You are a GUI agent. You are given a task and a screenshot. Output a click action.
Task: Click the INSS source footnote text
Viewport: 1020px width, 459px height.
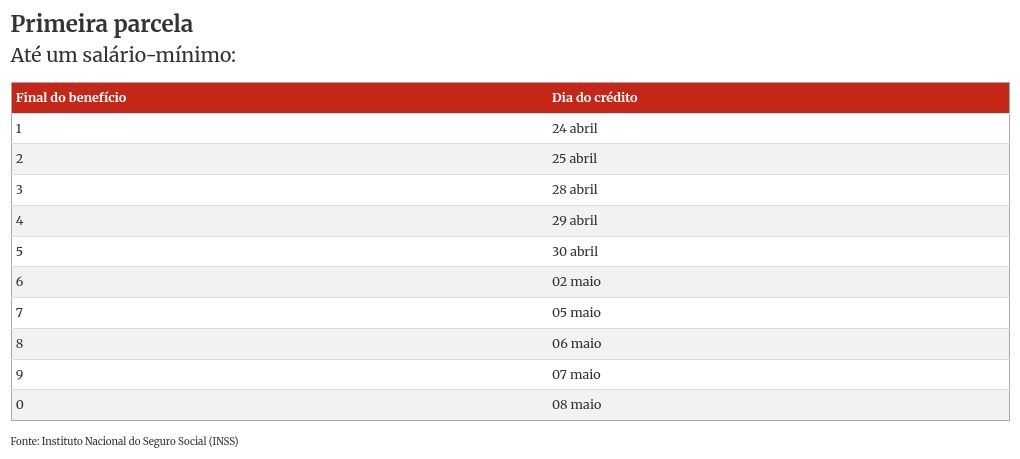coord(124,441)
